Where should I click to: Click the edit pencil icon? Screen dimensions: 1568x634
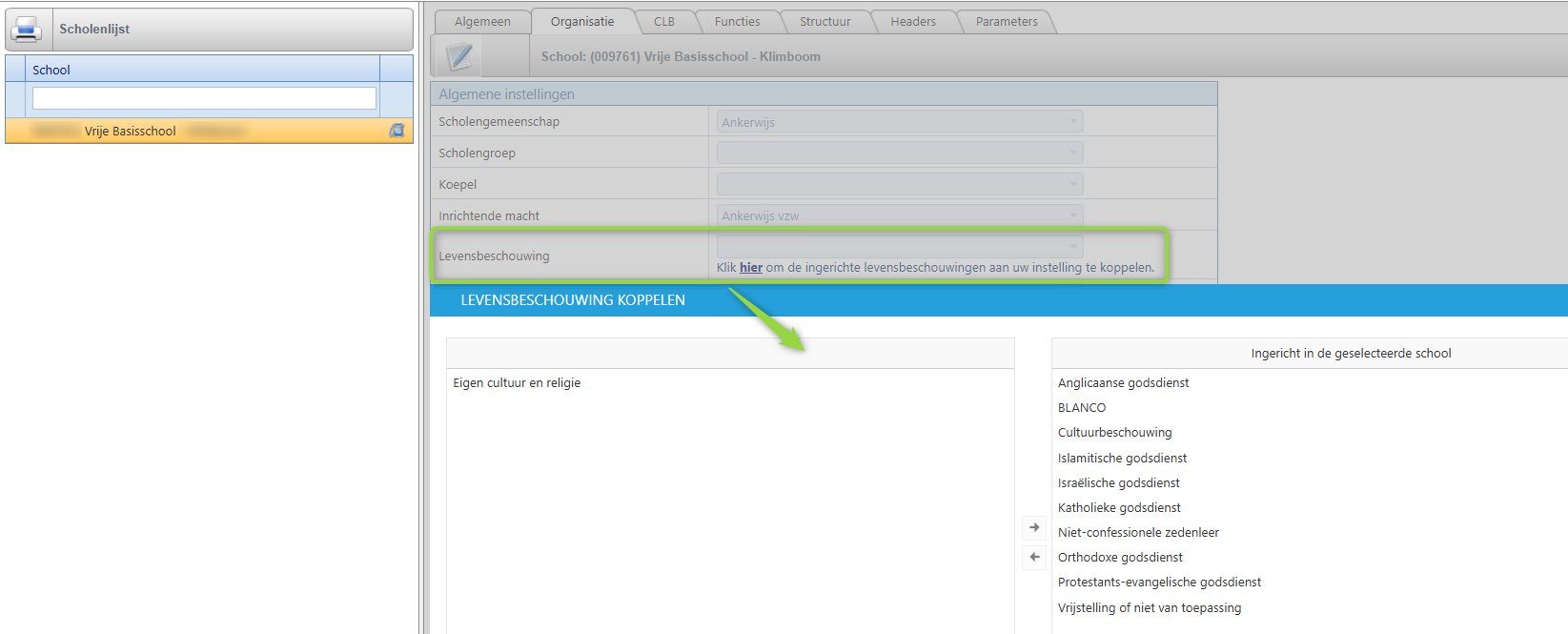(x=459, y=57)
